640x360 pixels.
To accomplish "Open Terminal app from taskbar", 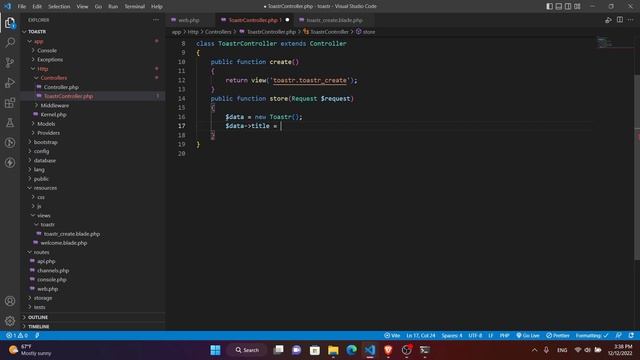I will pos(425,350).
